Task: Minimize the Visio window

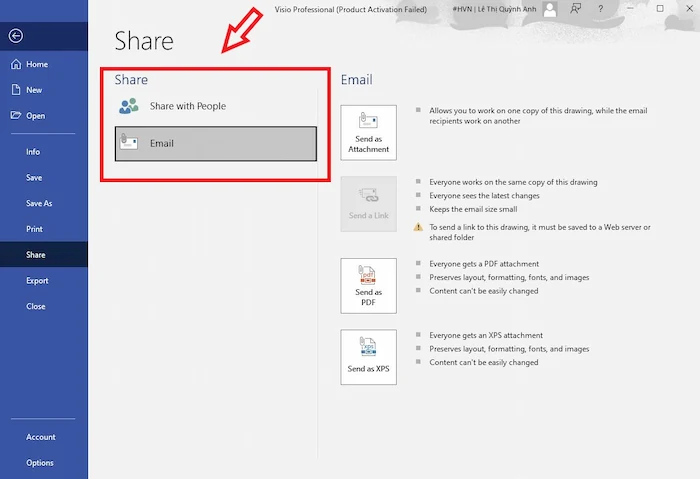Action: pyautogui.click(x=630, y=8)
